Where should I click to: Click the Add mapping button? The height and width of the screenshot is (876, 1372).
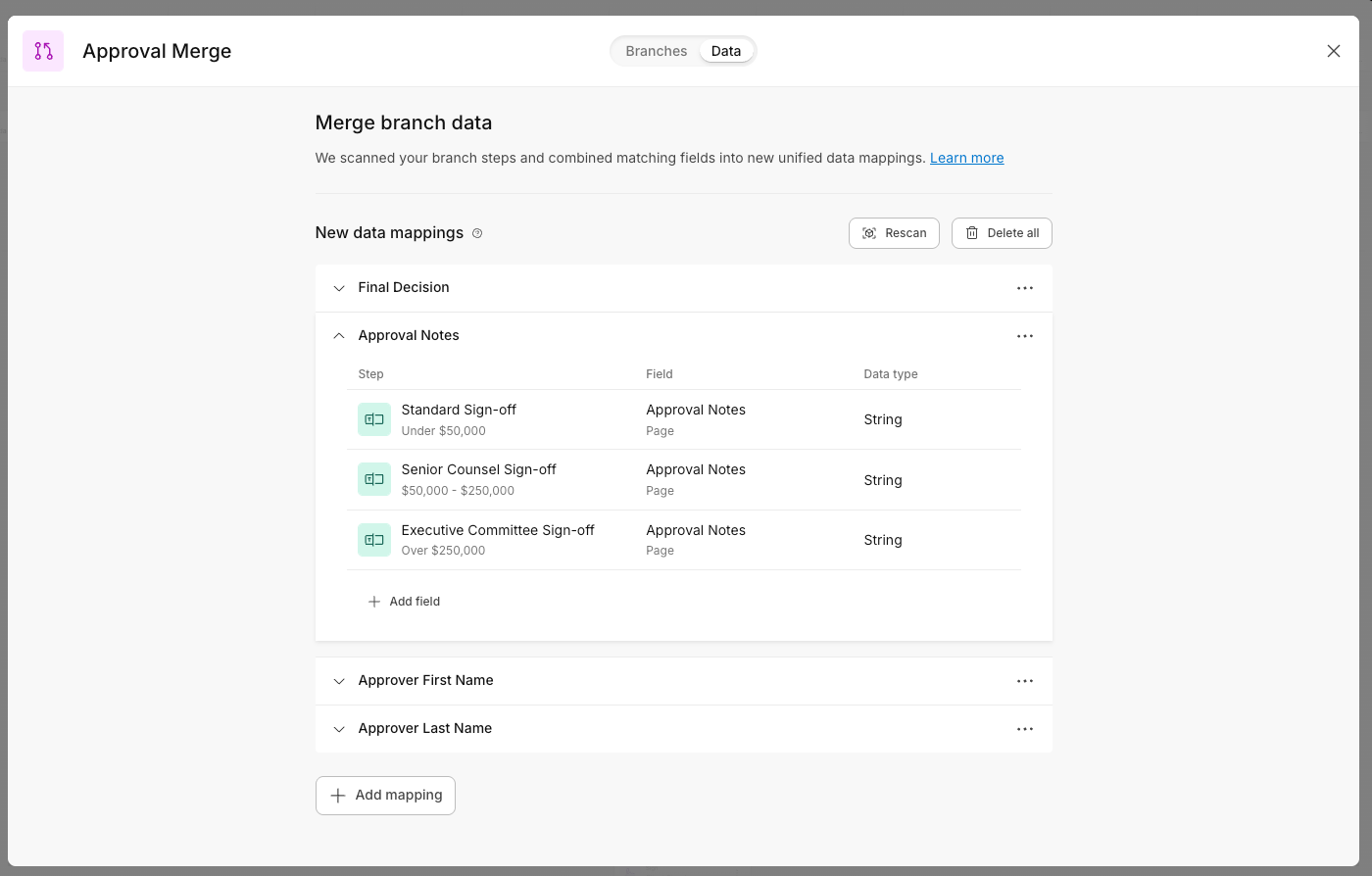pyautogui.click(x=385, y=796)
